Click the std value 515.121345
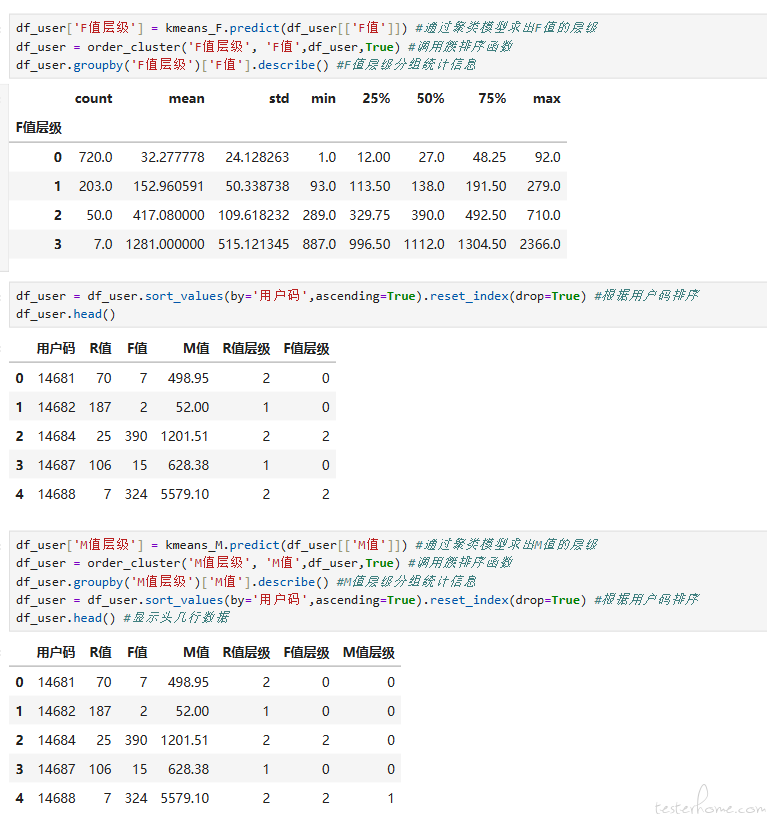Screen dimensions: 767x826 pyautogui.click(x=257, y=244)
